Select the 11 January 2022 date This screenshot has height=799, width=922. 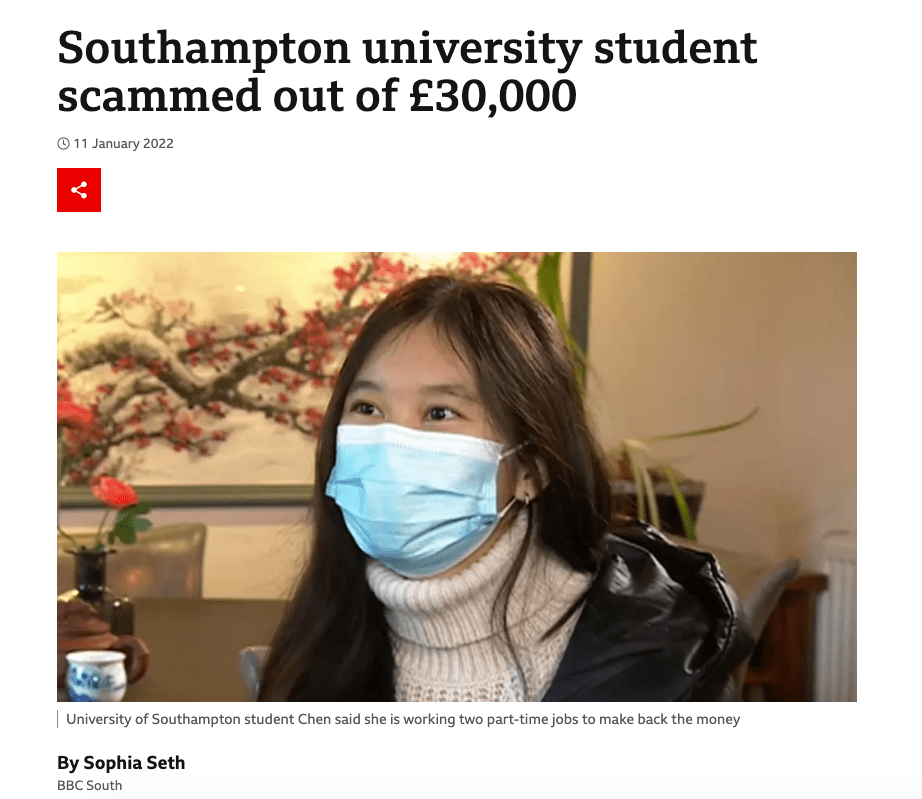click(x=123, y=143)
